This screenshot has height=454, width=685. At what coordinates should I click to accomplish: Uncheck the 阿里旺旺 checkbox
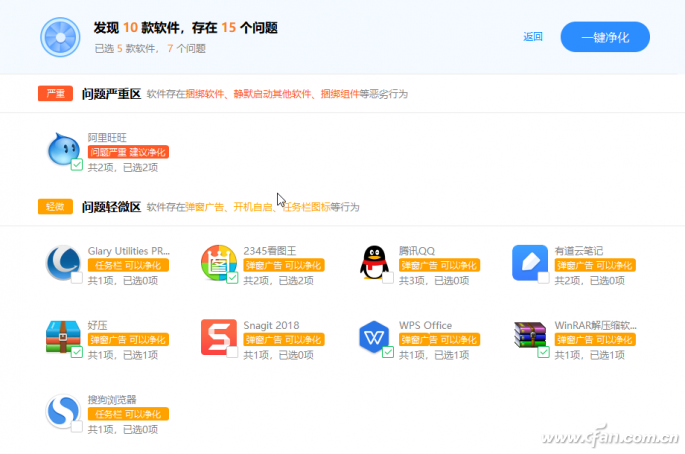click(x=76, y=165)
